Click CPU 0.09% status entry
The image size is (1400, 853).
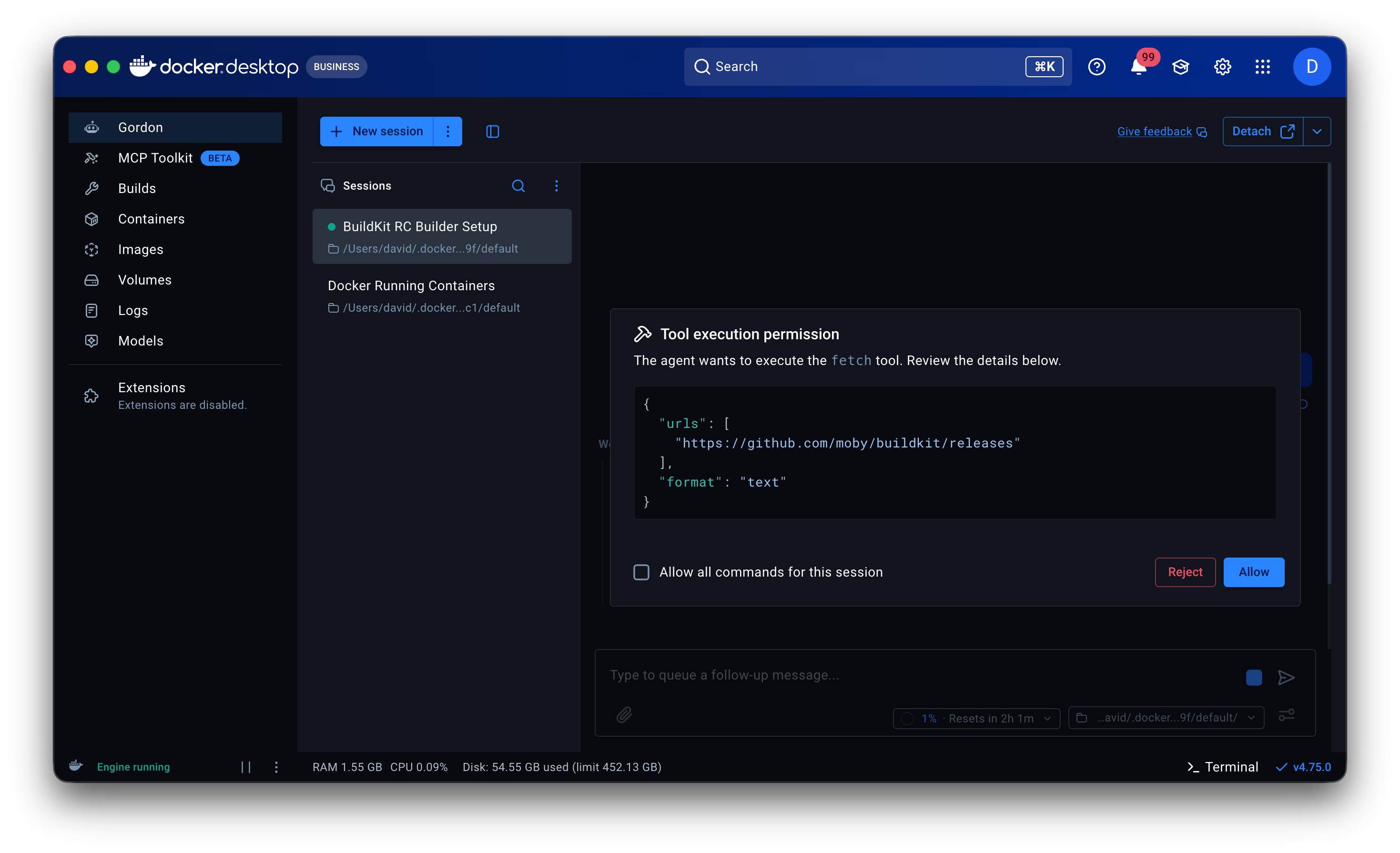tap(419, 767)
